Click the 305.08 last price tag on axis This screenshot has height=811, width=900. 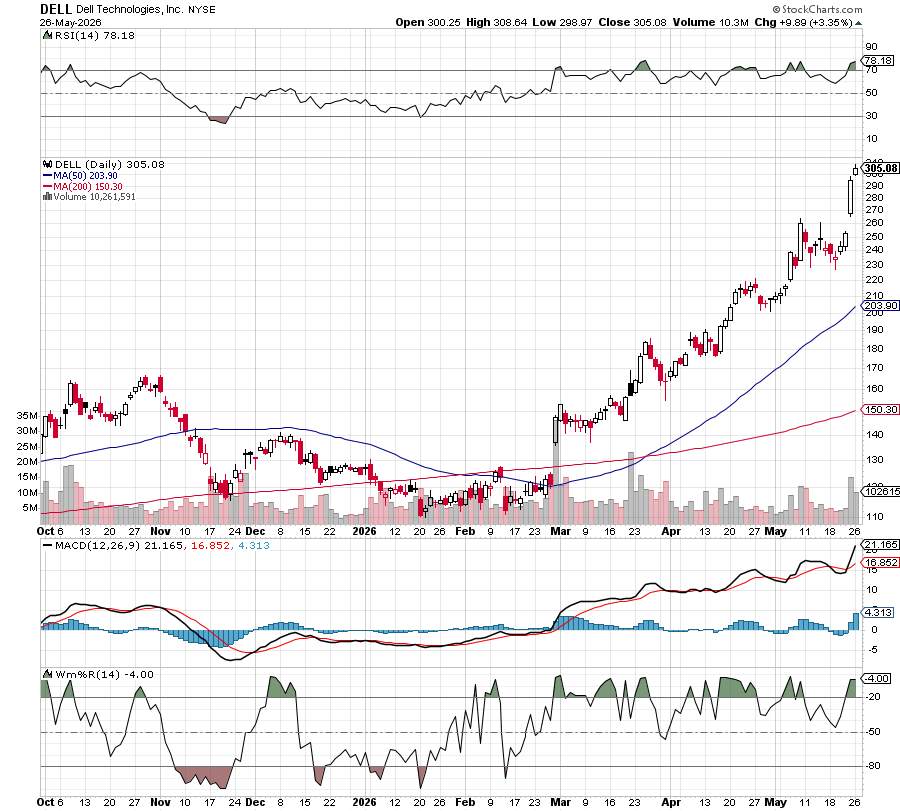pyautogui.click(x=881, y=168)
